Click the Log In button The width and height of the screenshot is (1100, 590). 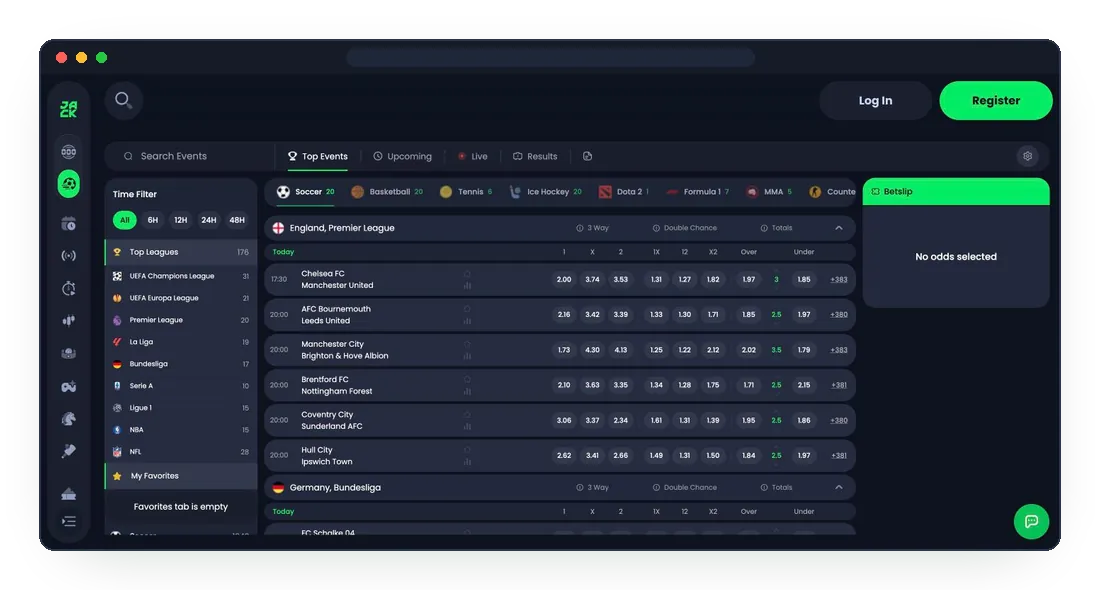coord(875,100)
